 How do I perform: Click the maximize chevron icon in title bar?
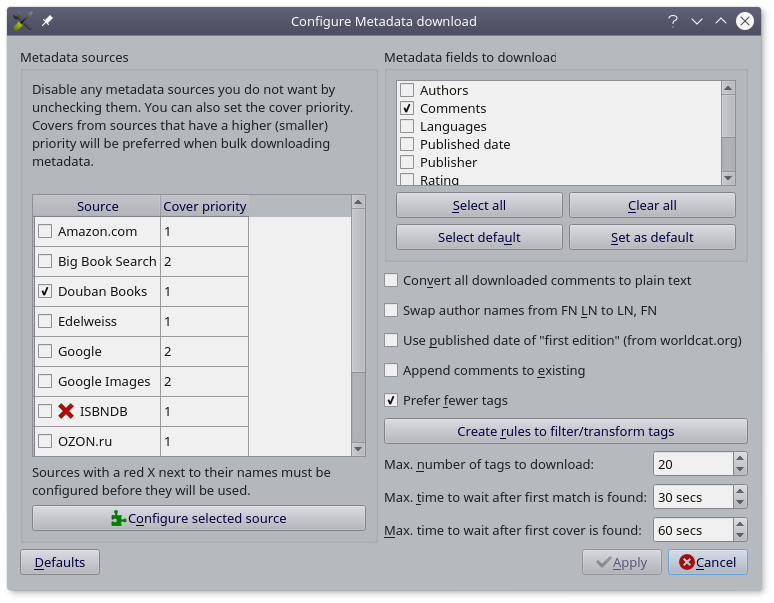[721, 21]
